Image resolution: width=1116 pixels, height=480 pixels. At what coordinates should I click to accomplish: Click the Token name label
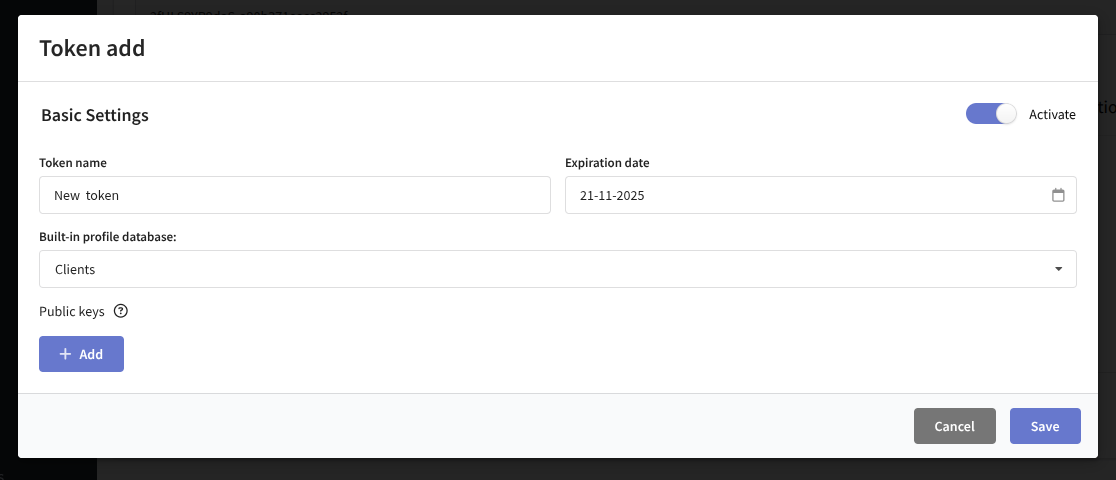pos(73,163)
